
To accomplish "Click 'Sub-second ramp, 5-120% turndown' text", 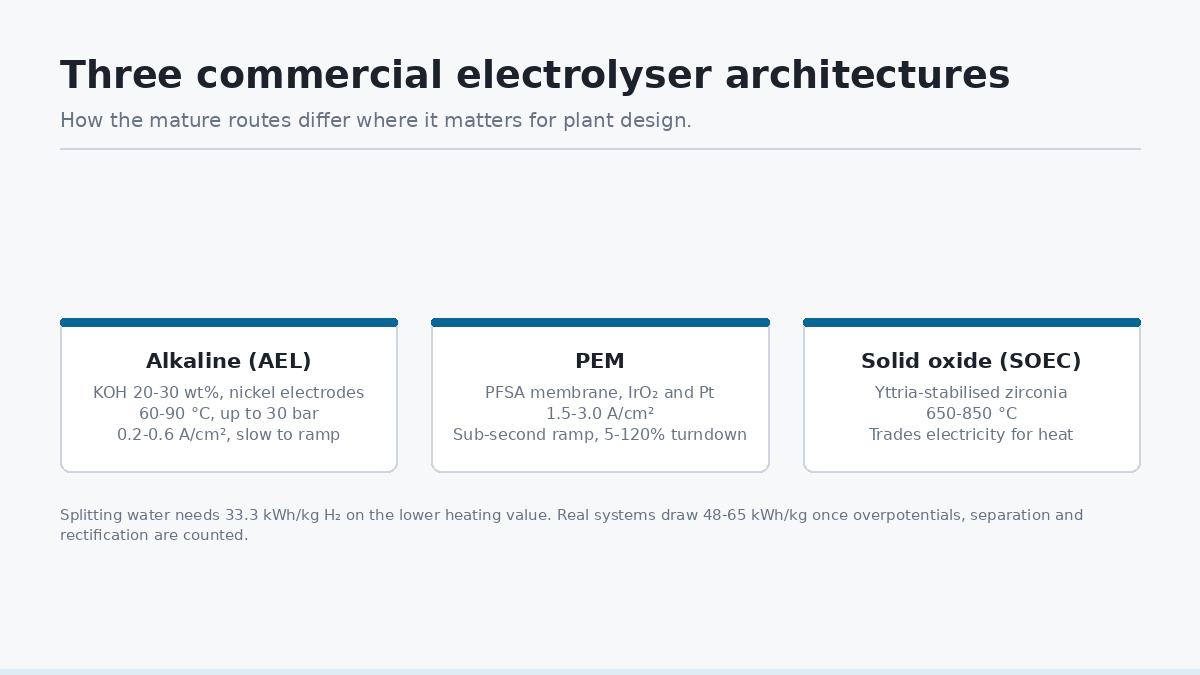I will 600,435.
